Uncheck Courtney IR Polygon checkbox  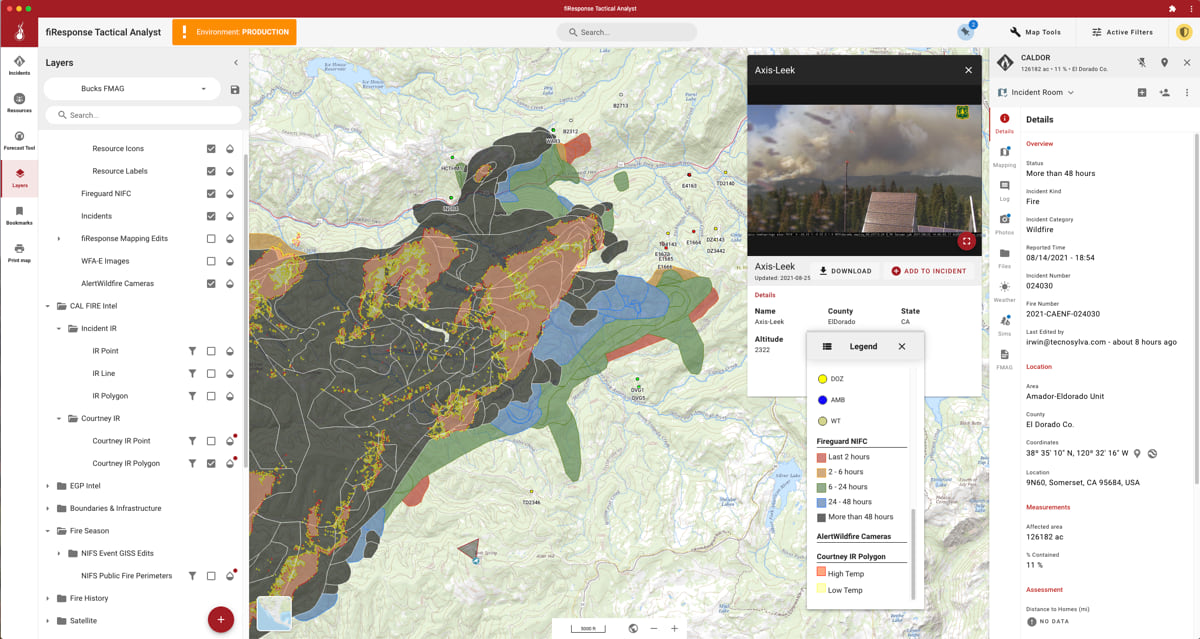pos(211,463)
